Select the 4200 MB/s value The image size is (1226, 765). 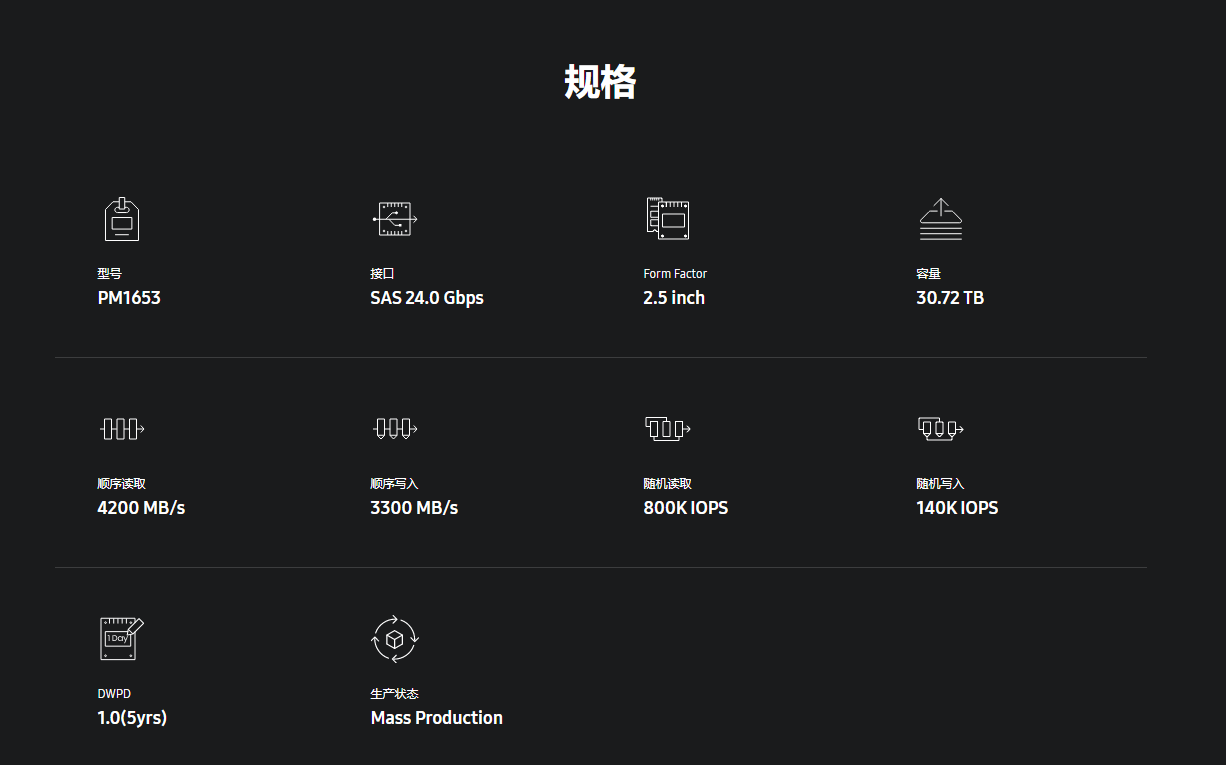pos(141,508)
